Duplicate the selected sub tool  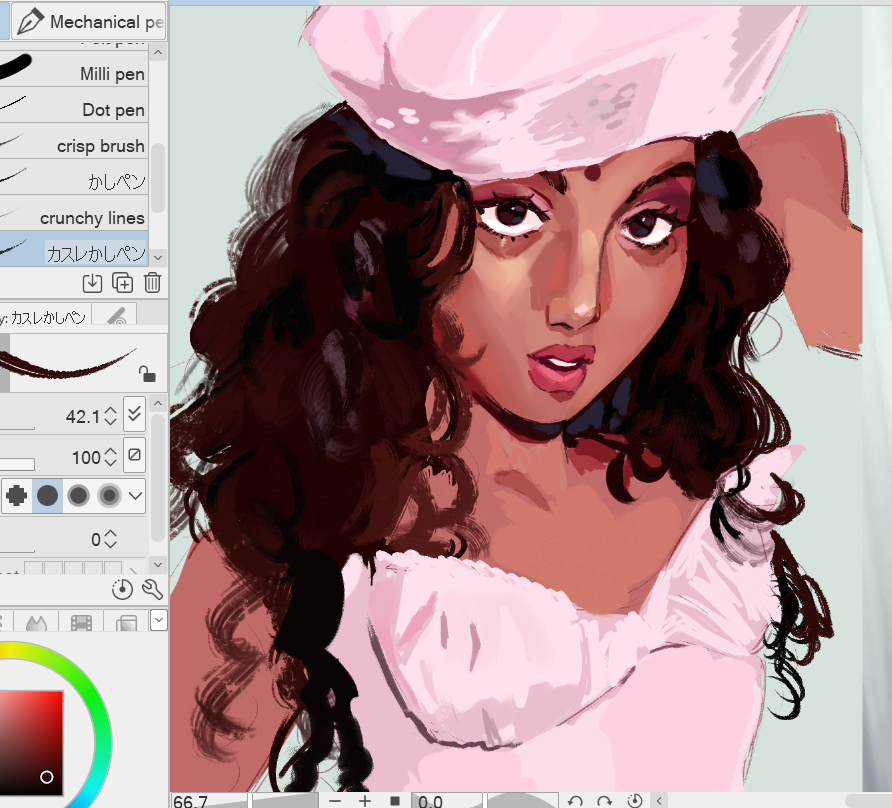122,283
